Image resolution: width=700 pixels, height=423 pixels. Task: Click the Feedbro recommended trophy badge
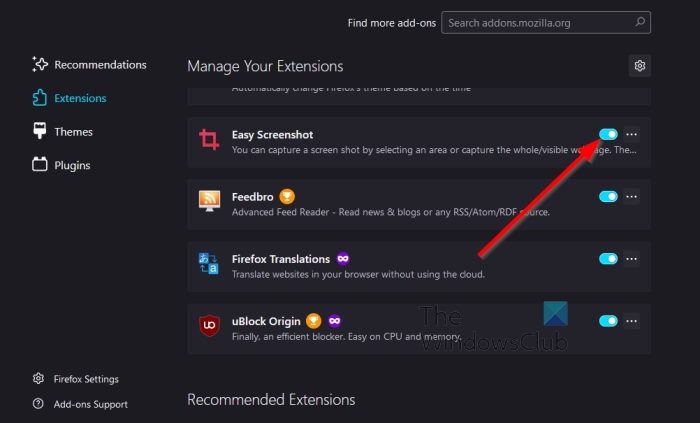point(287,196)
